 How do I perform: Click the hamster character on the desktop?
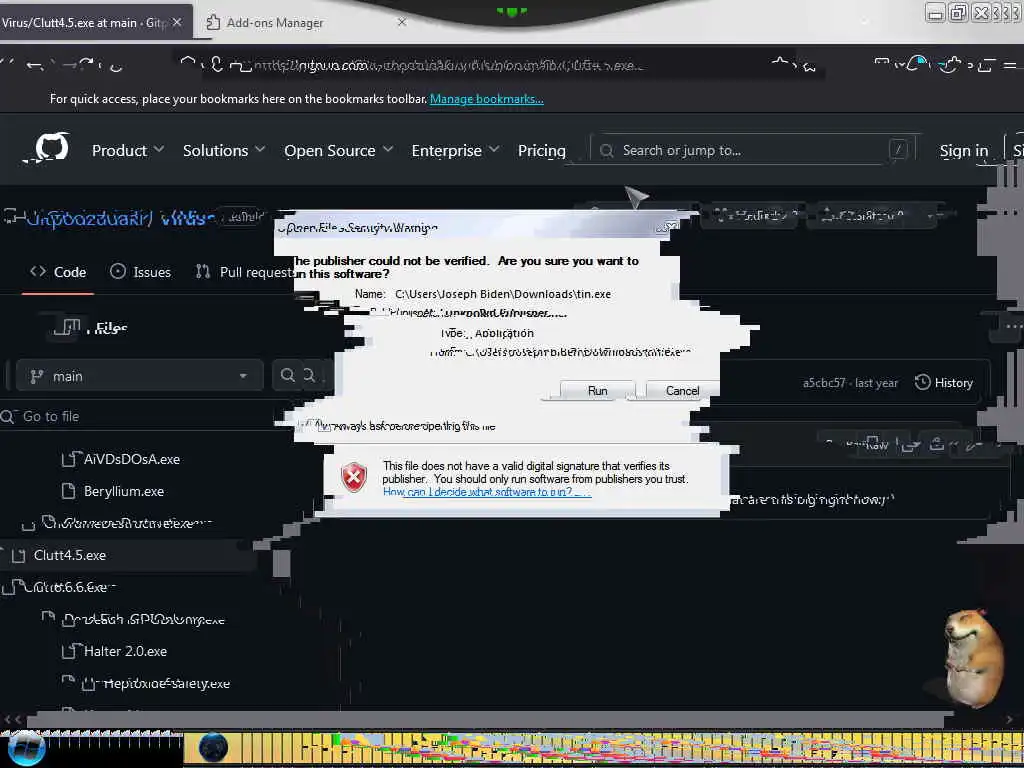pyautogui.click(x=972, y=658)
